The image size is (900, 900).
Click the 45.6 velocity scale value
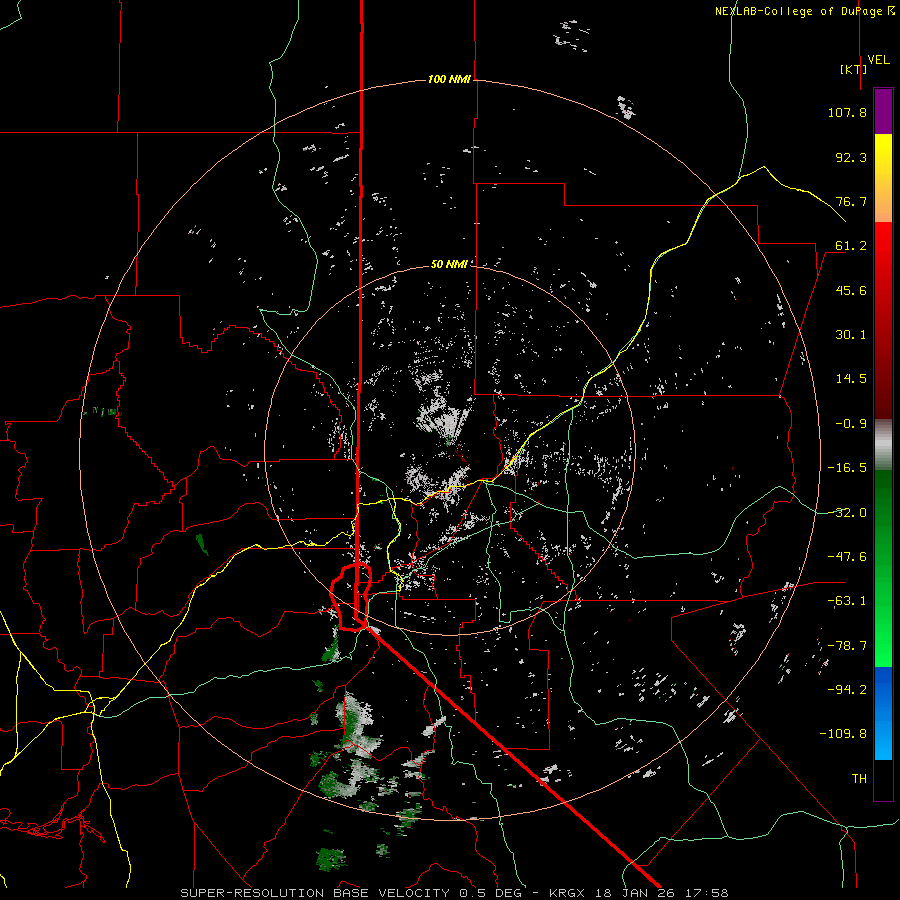tap(851, 290)
